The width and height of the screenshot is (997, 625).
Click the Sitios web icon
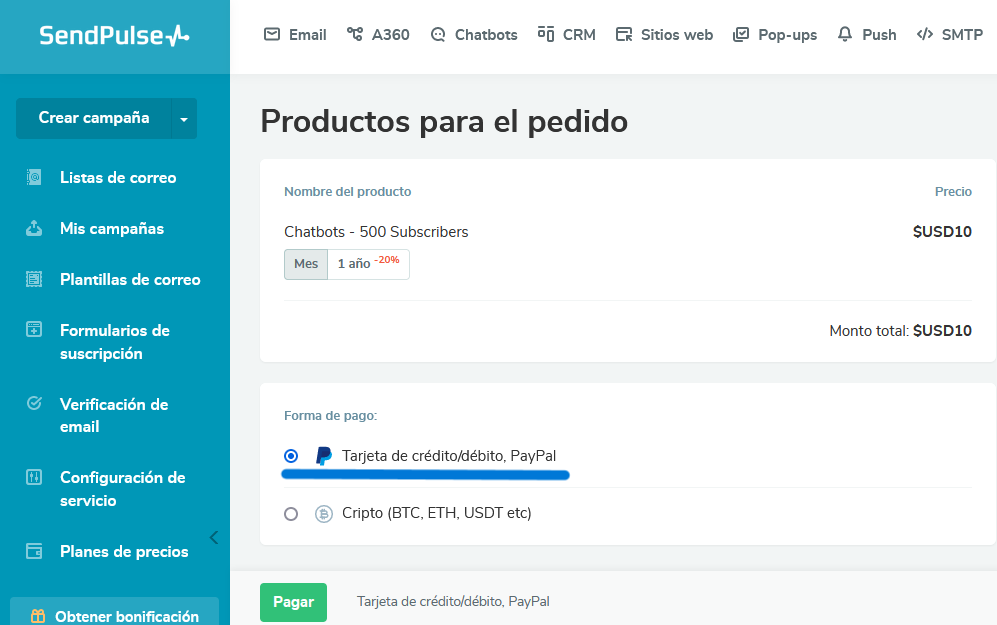[624, 34]
